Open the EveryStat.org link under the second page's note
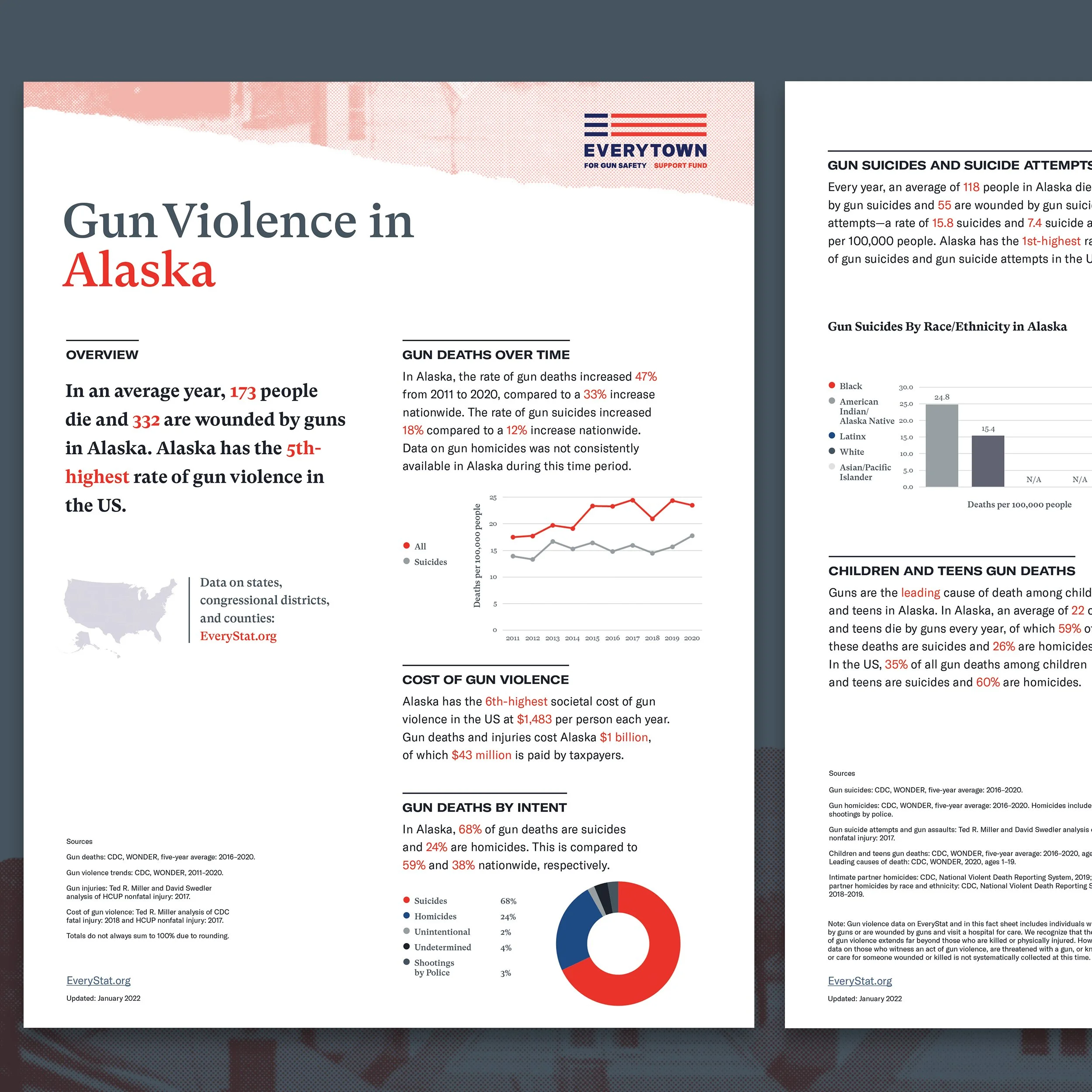Image resolution: width=1092 pixels, height=1092 pixels. pos(860,981)
